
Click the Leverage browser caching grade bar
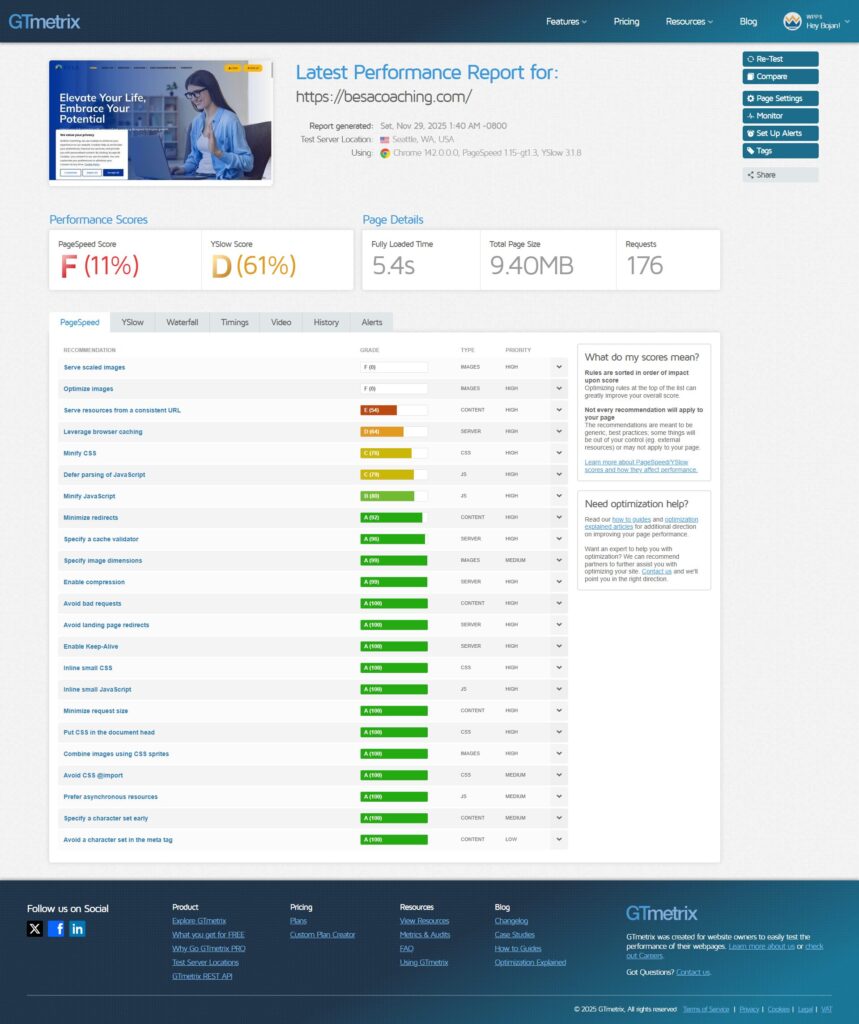pos(394,432)
